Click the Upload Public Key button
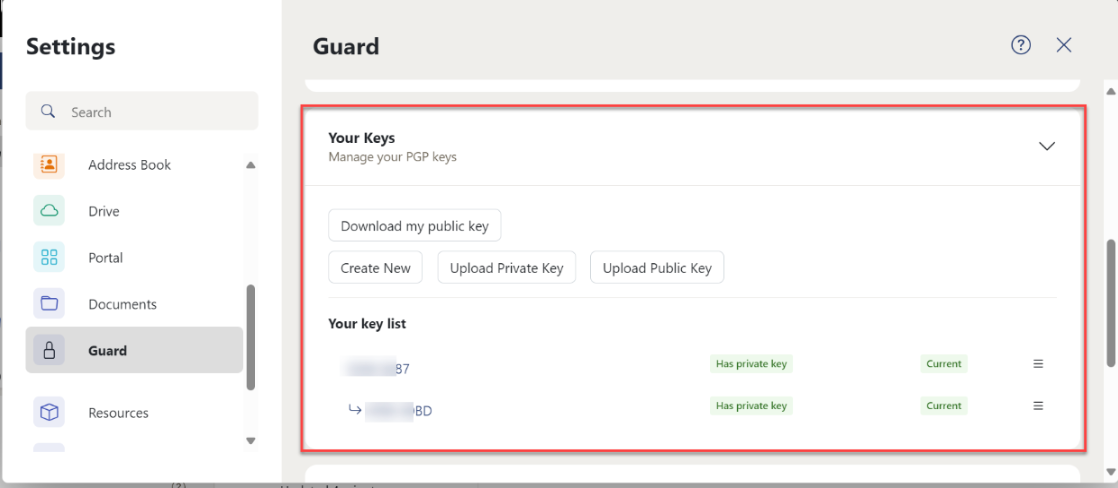Image resolution: width=1118 pixels, height=488 pixels. coord(657,268)
